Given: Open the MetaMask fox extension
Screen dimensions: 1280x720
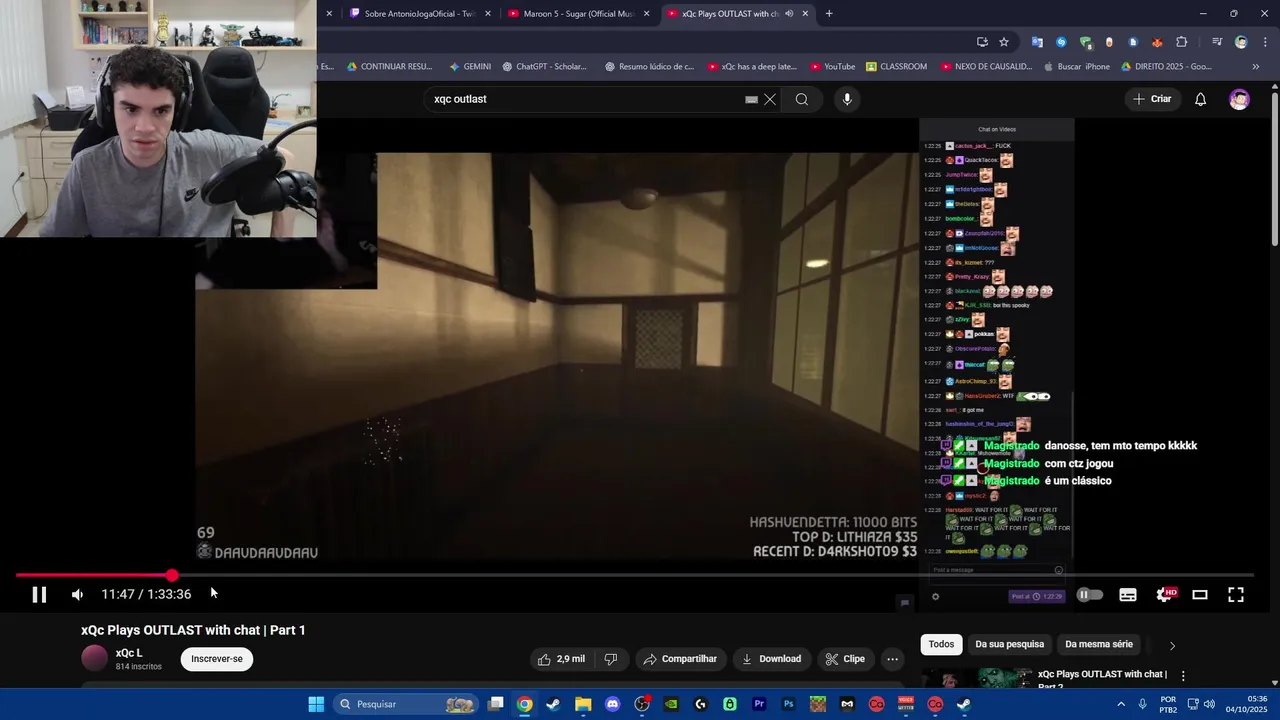Looking at the screenshot, I should (1157, 42).
